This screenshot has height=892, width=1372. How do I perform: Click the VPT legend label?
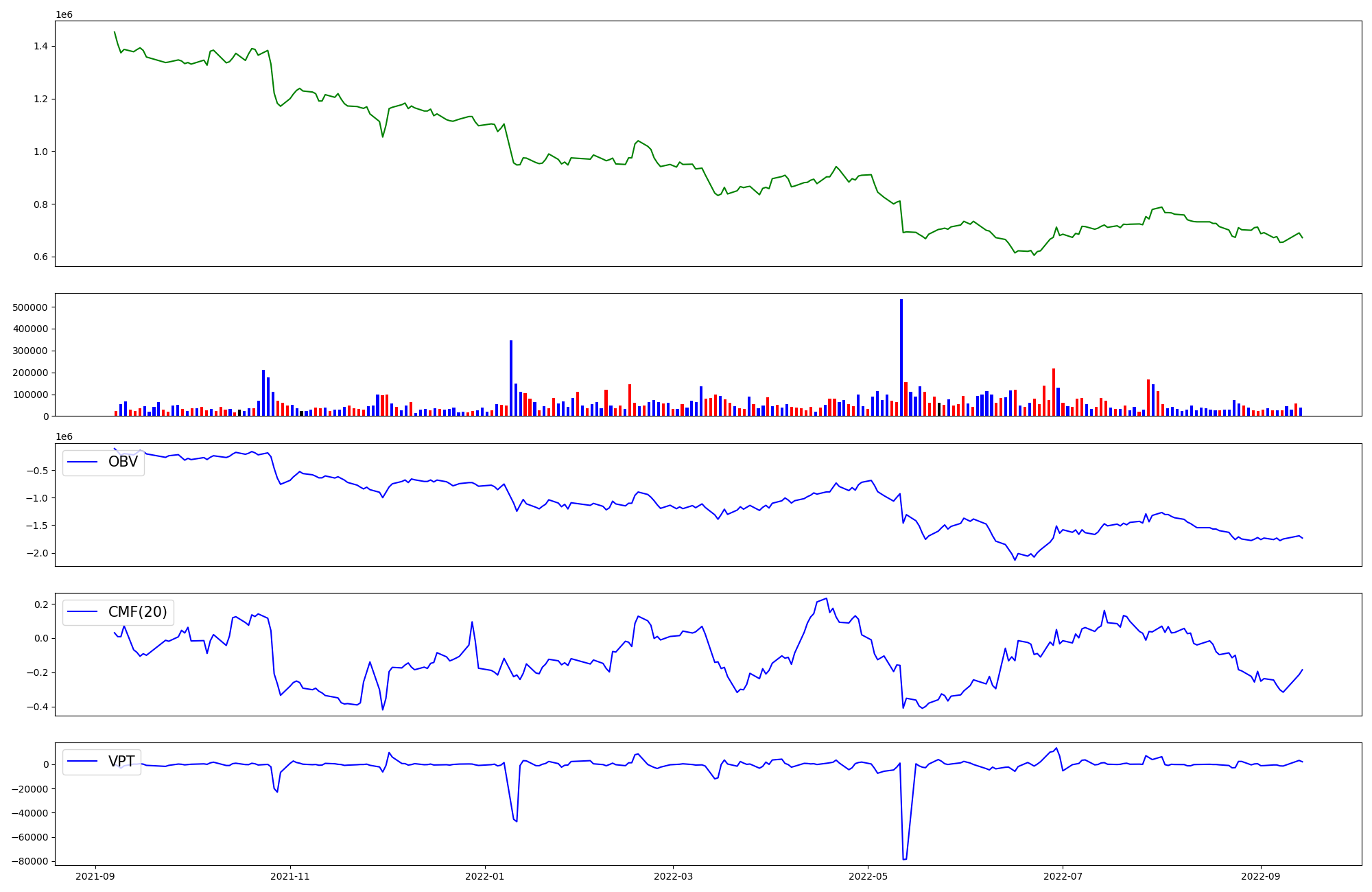(121, 762)
